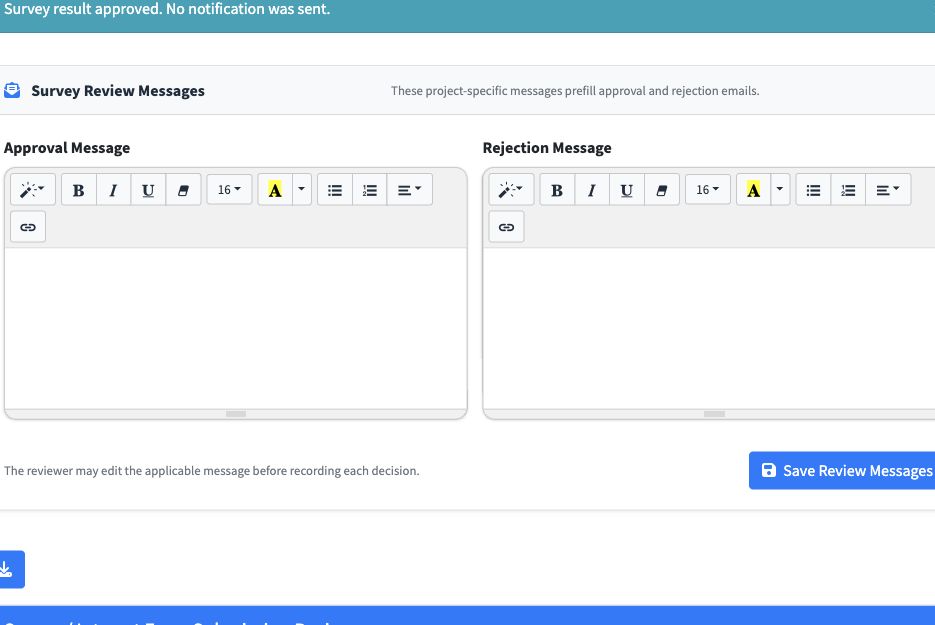Viewport: 935px width, 625px height.
Task: Click Save Review Messages button
Action: [x=842, y=471]
